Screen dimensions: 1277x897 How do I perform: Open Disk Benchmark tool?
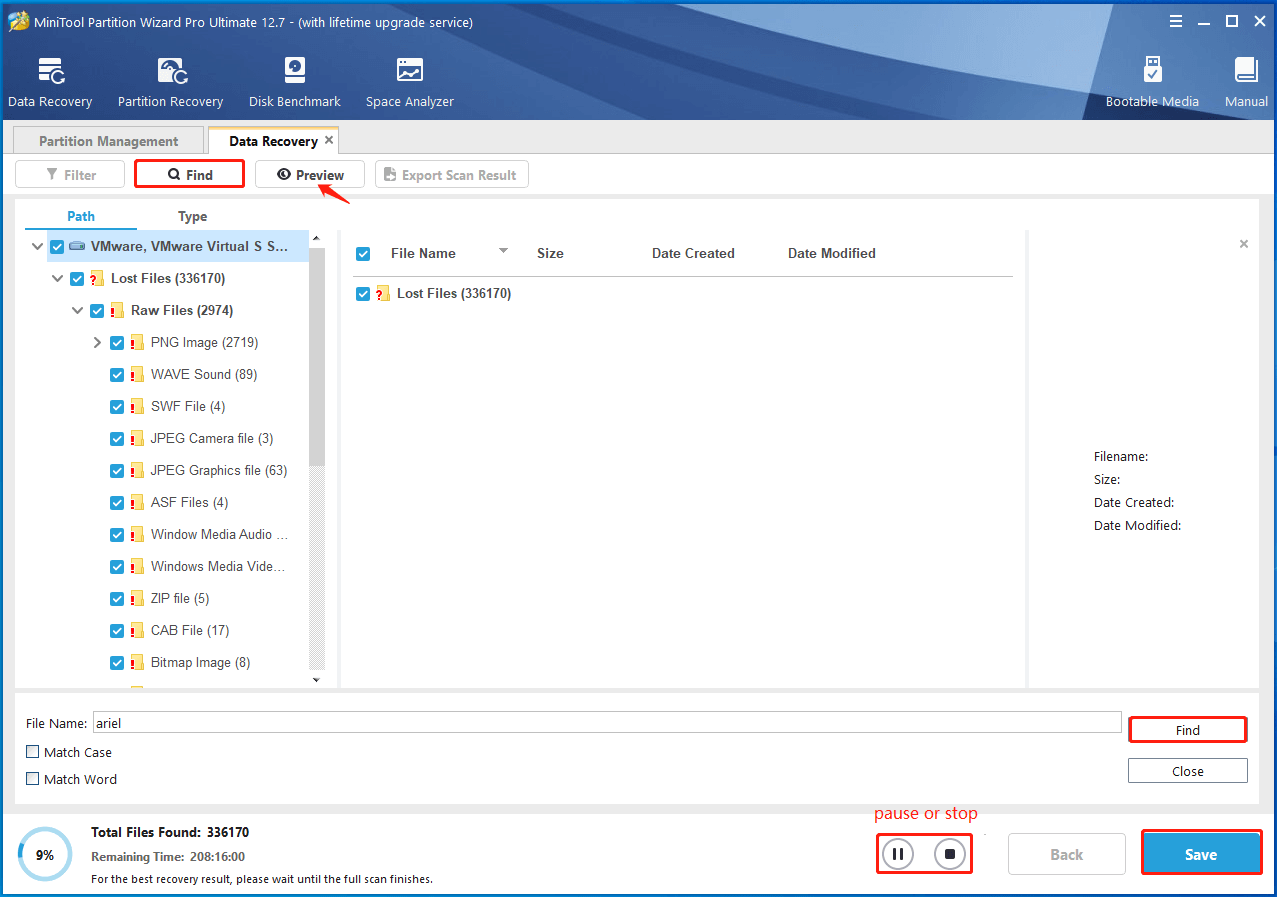[x=294, y=82]
